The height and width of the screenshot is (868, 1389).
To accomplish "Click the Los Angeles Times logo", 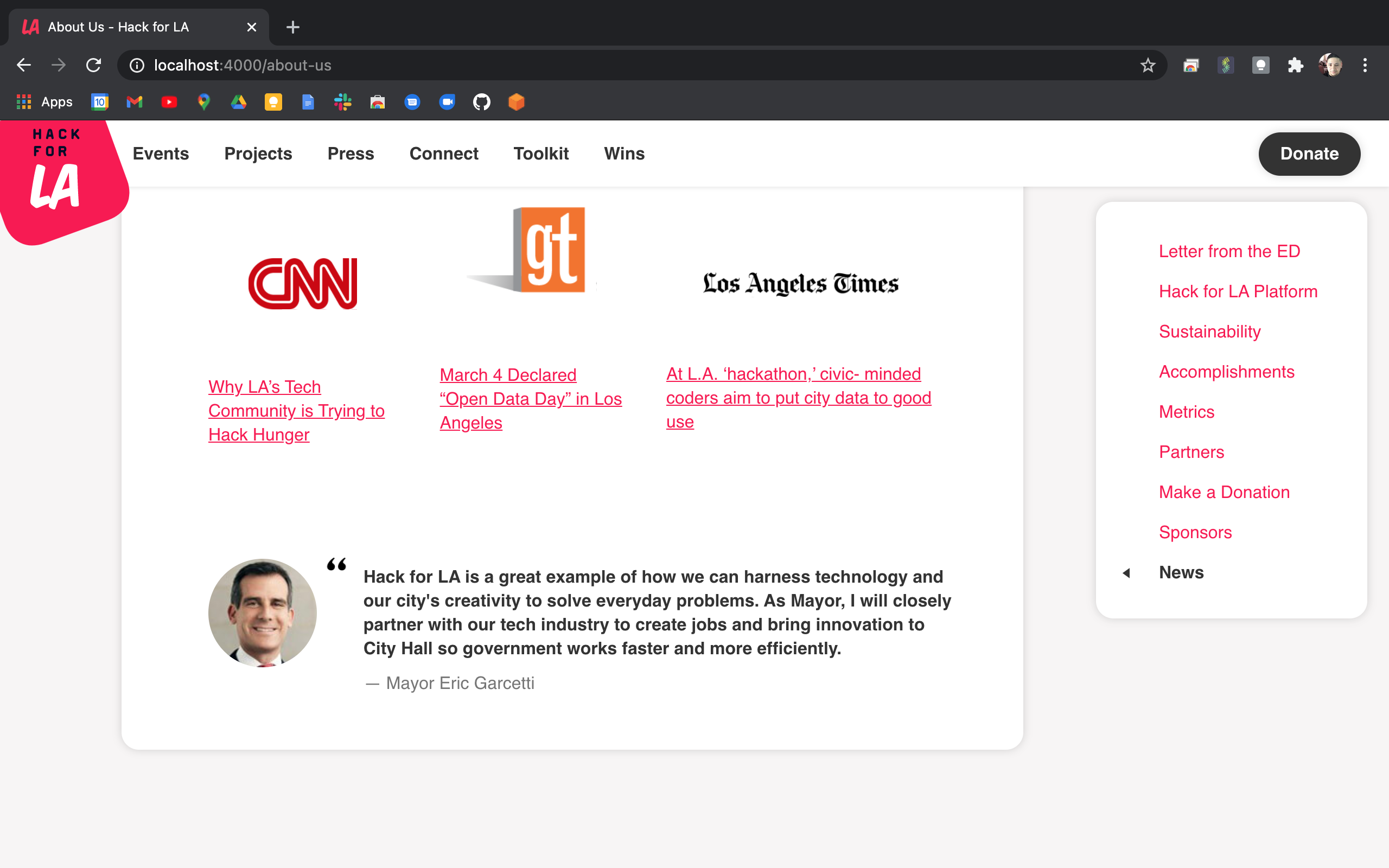I will [x=800, y=284].
